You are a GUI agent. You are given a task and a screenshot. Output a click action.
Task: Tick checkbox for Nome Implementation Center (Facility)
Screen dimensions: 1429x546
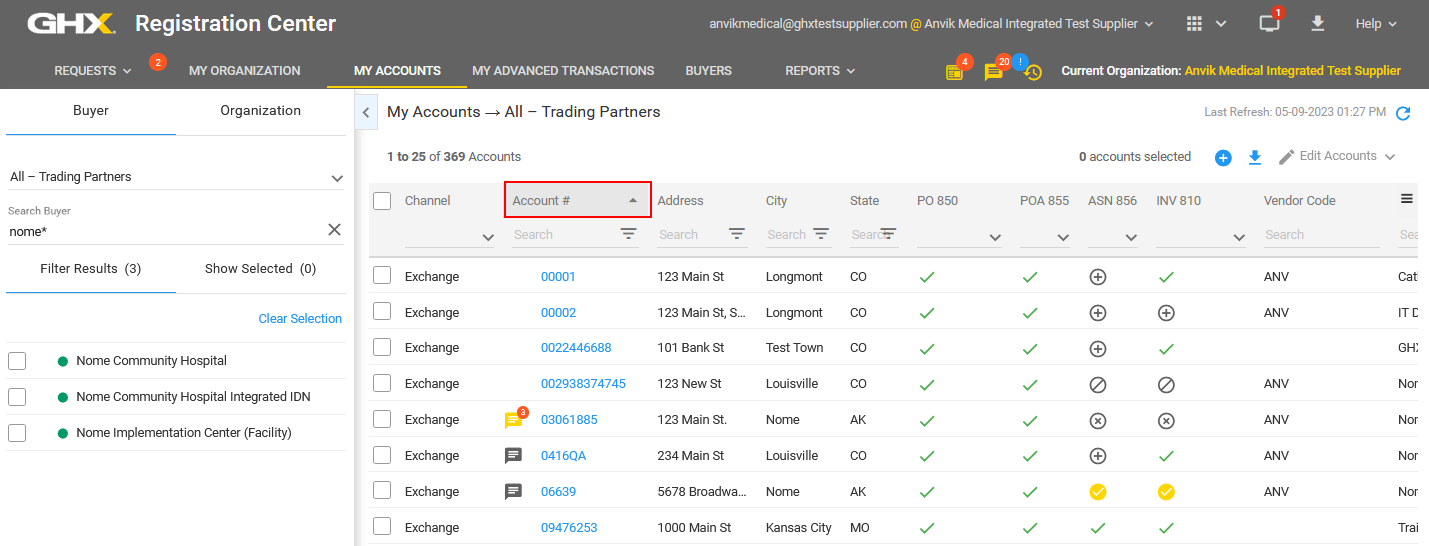pos(17,433)
